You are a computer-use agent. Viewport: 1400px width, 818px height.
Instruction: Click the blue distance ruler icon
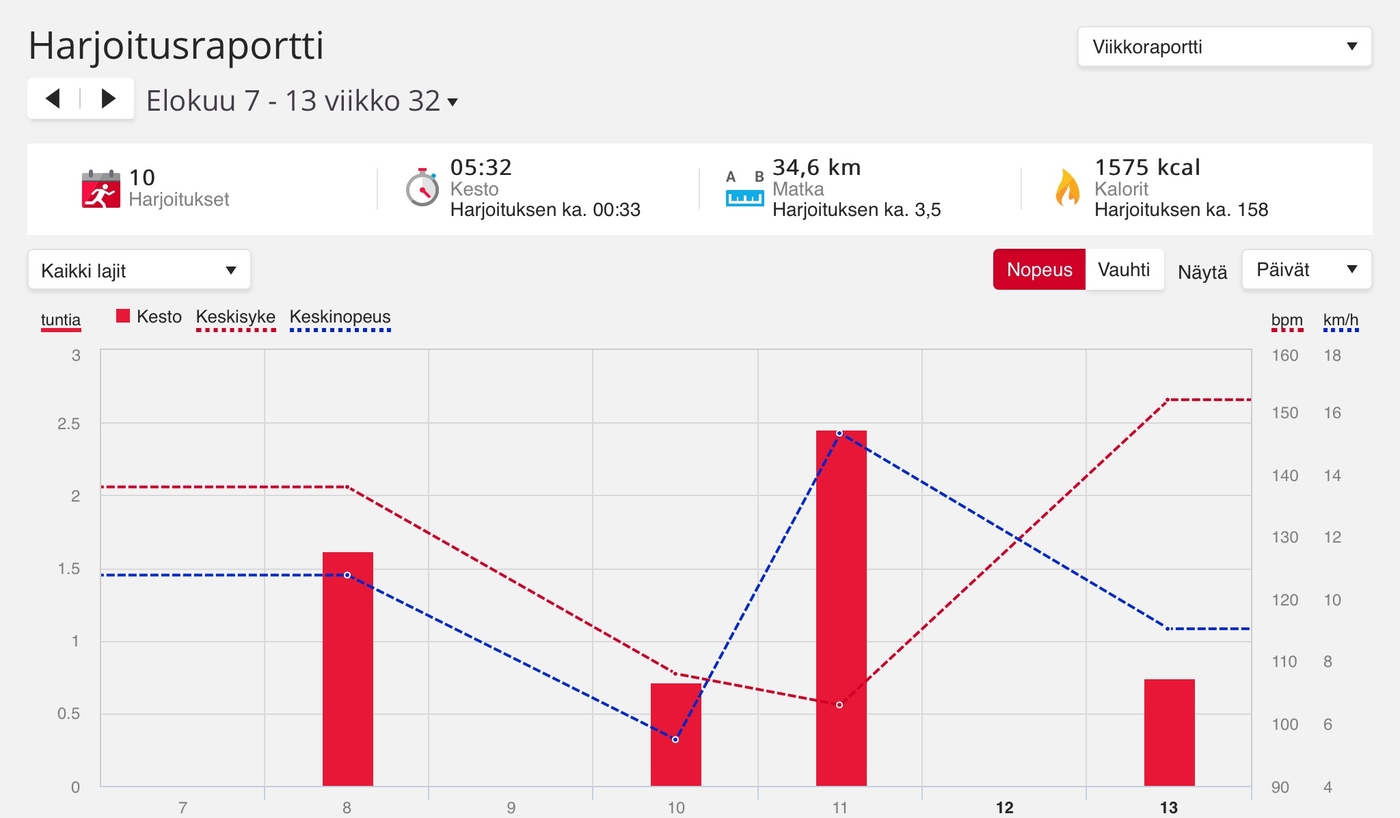coord(744,189)
